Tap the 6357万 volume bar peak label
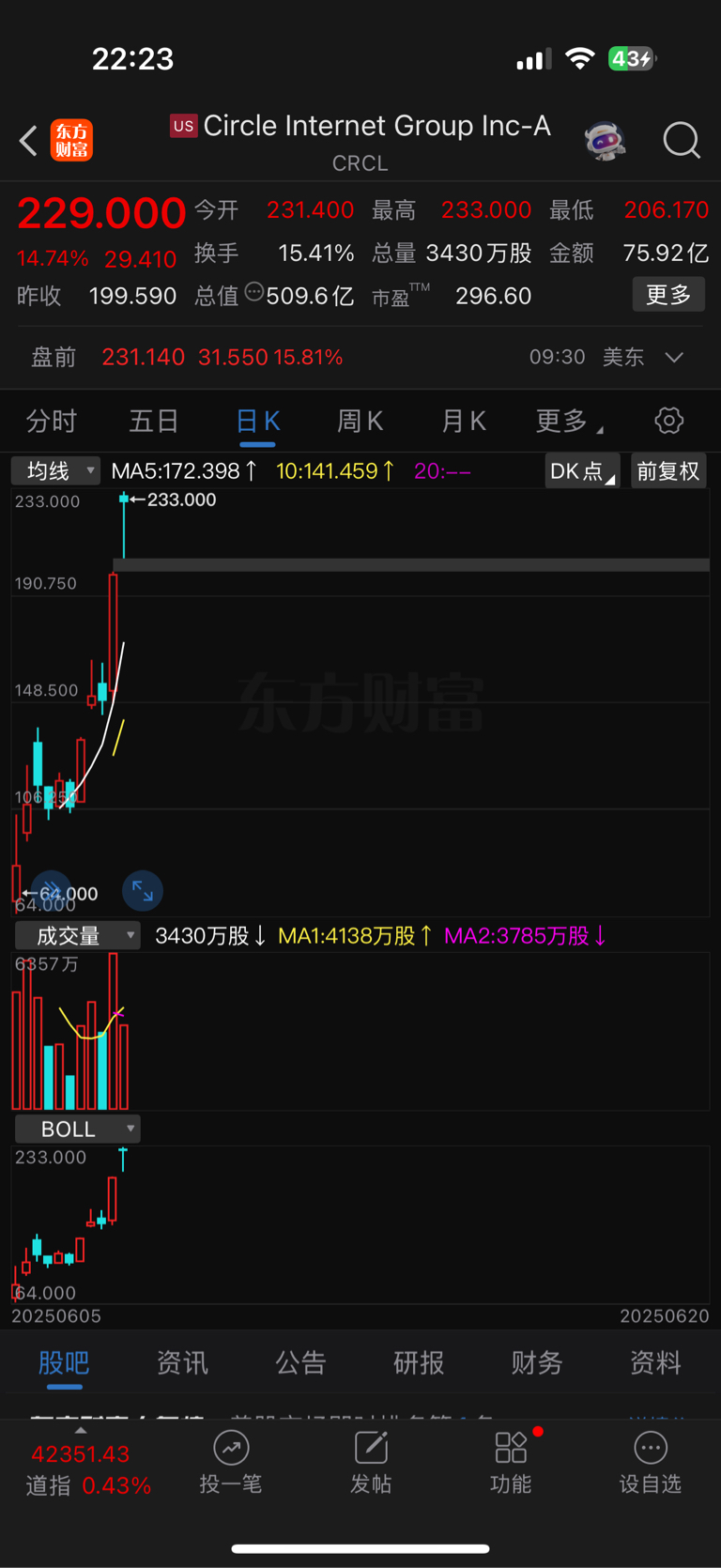The height and width of the screenshot is (1568, 721). tap(47, 964)
